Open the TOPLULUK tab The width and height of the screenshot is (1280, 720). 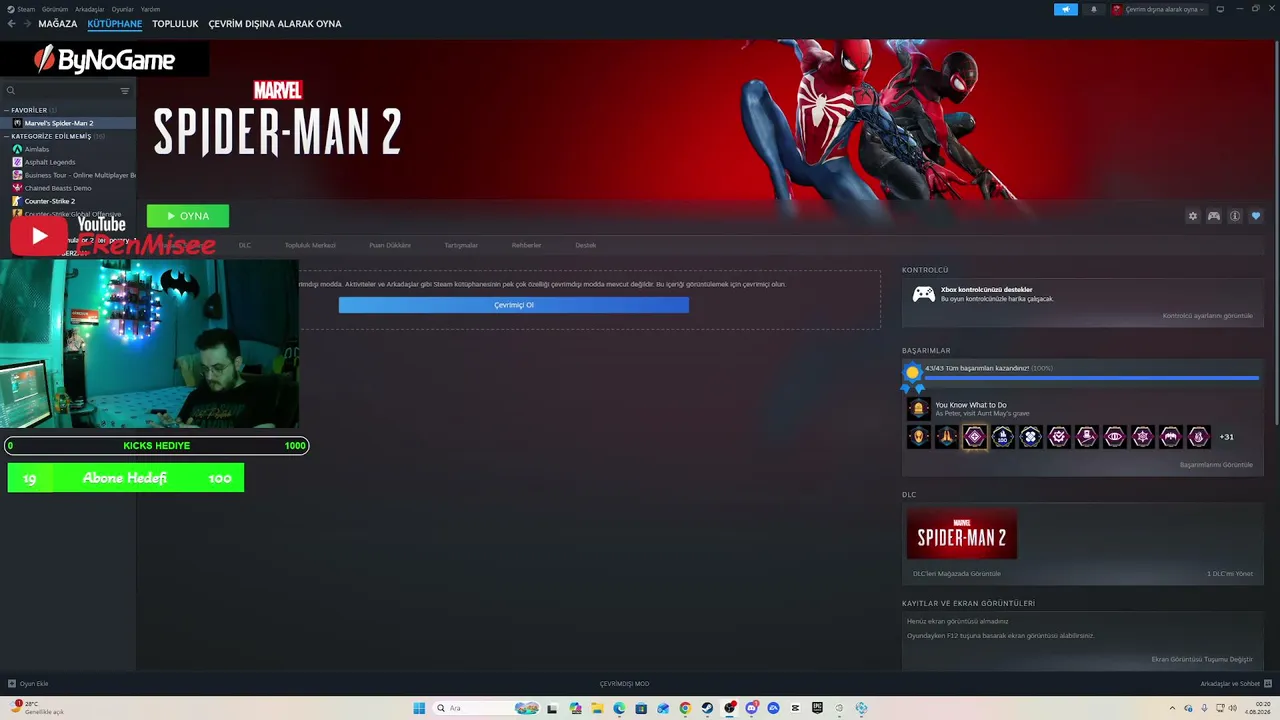click(x=175, y=24)
